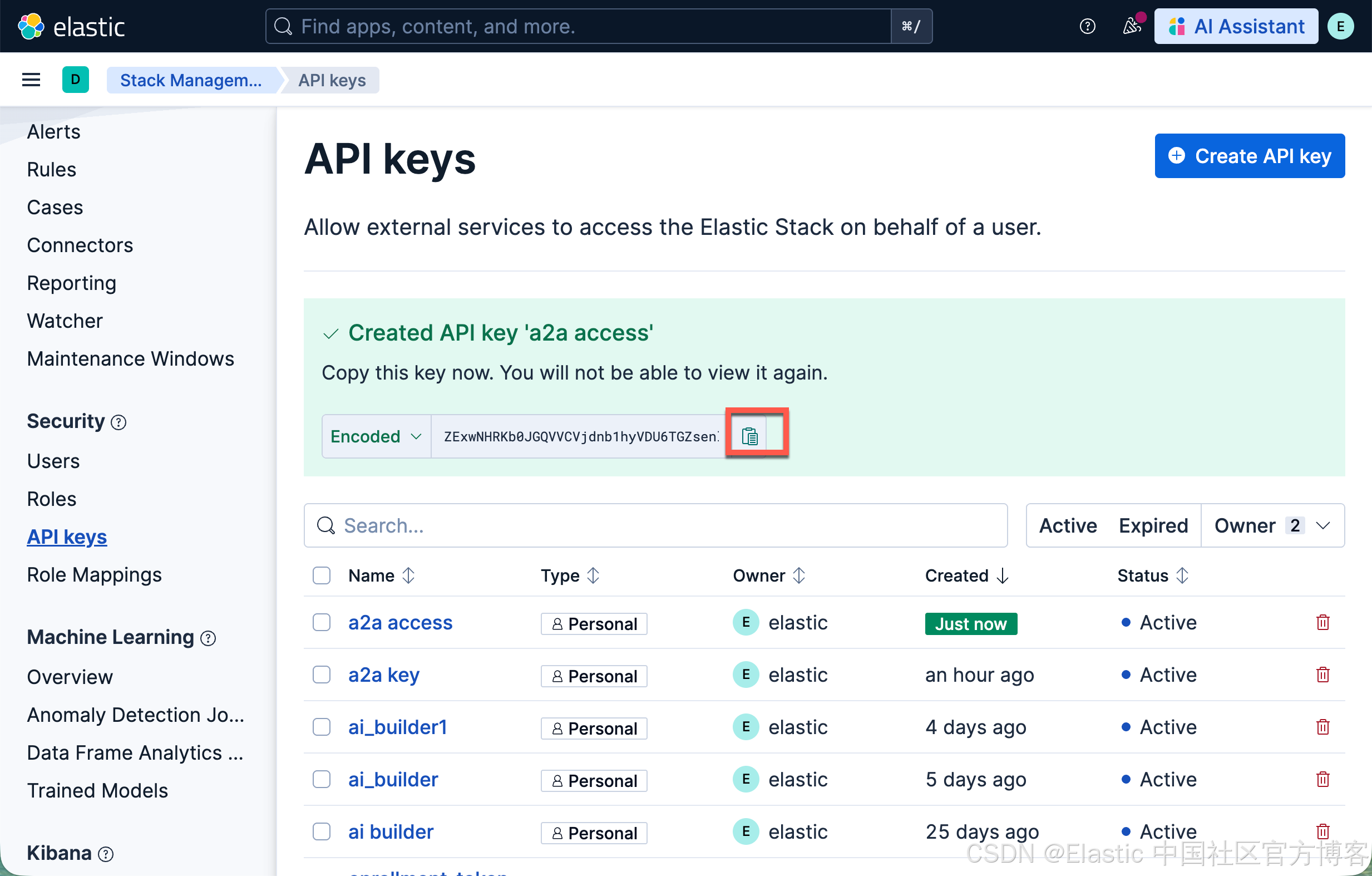Open the user avatar menu E
Screen dimensions: 1372x876
pos(1340,26)
